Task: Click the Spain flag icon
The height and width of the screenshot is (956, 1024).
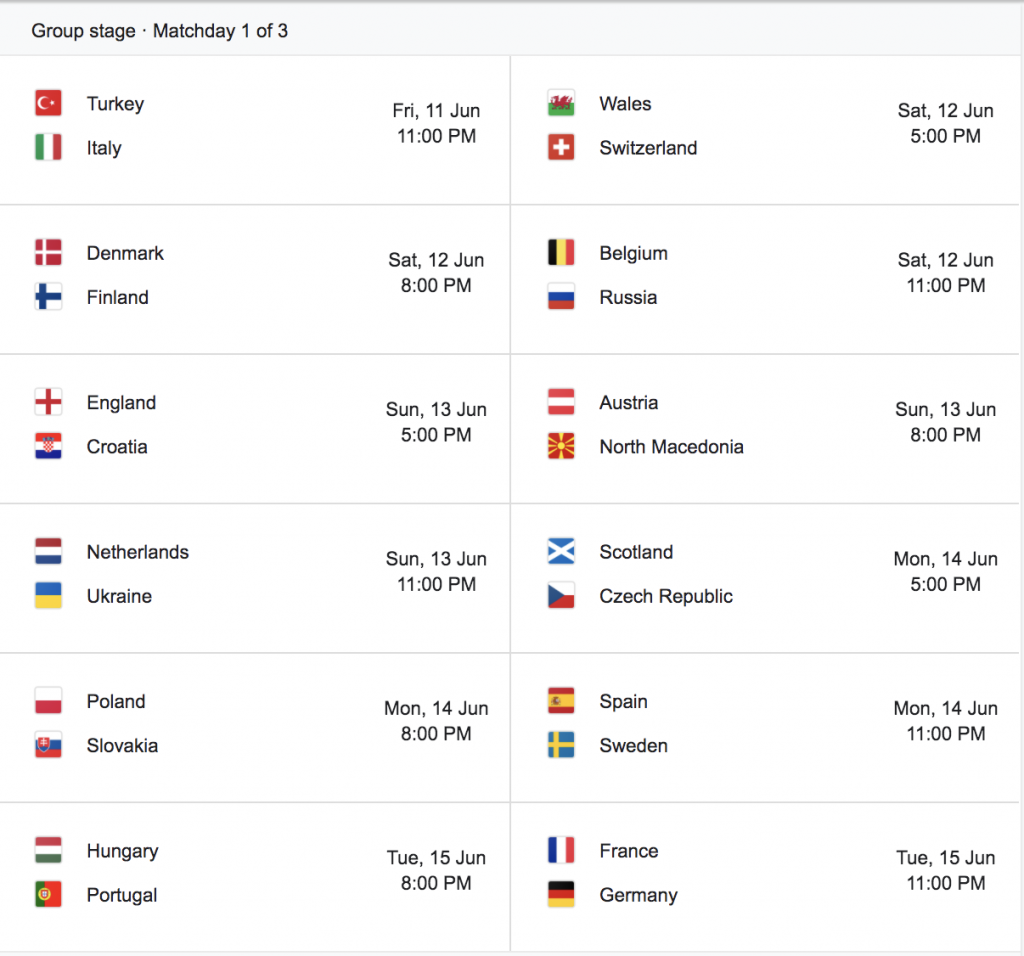Action: [x=561, y=701]
